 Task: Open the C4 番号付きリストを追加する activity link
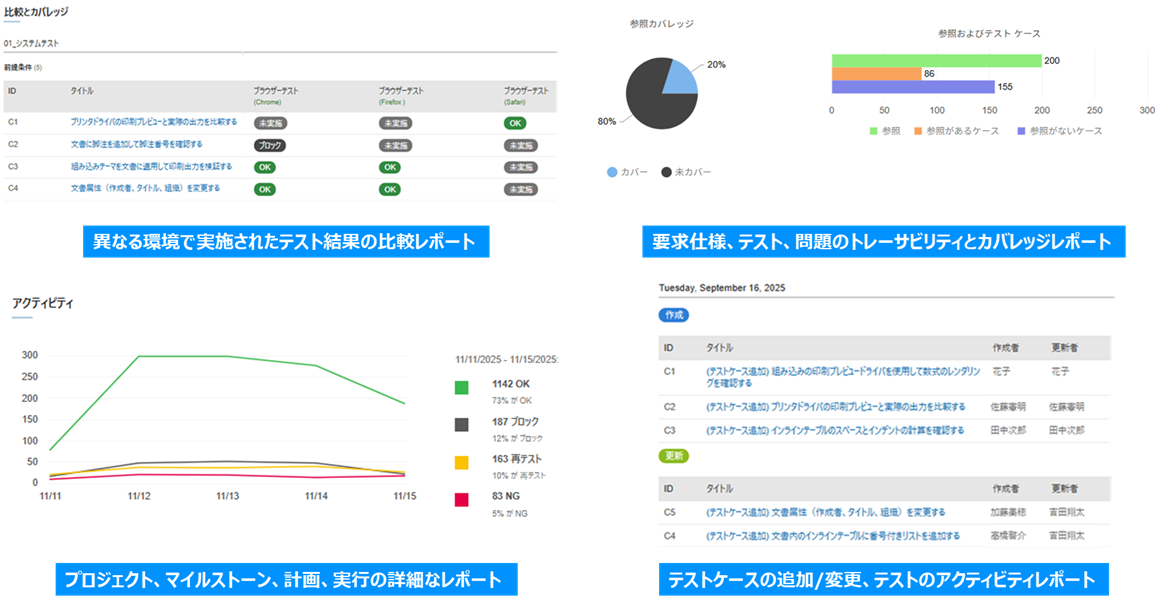832,536
